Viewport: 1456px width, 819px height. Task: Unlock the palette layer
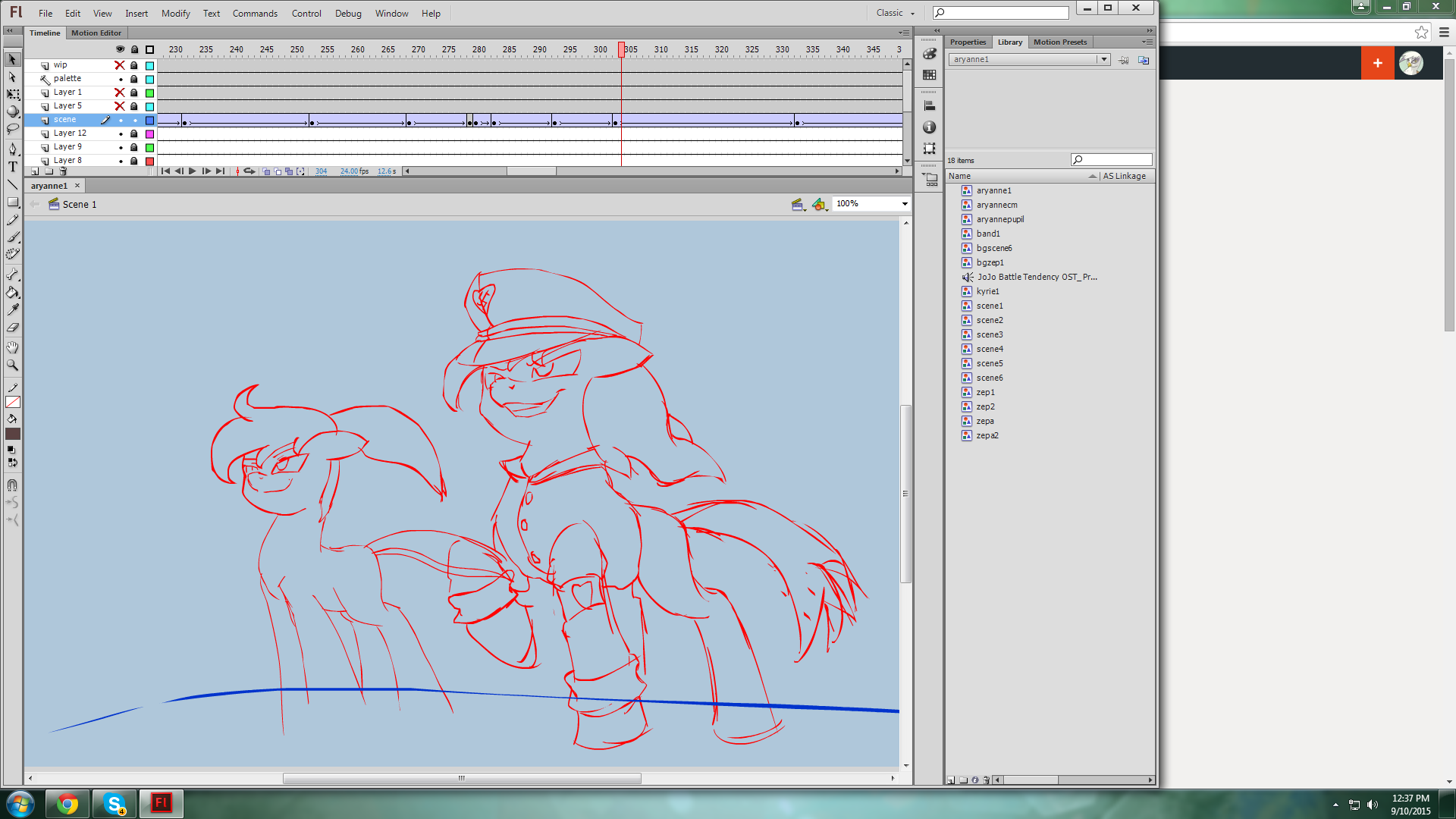pos(134,79)
